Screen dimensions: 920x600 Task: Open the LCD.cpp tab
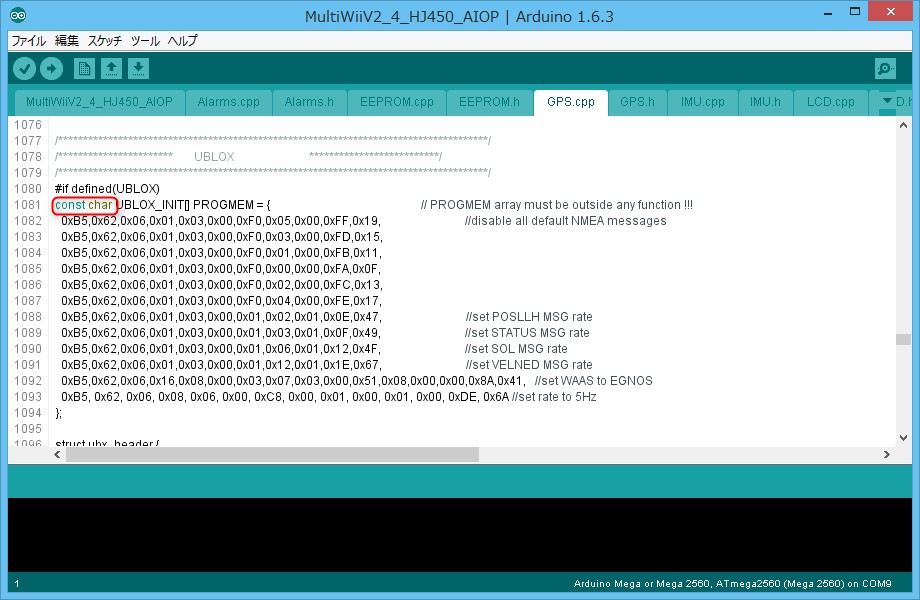[x=831, y=102]
